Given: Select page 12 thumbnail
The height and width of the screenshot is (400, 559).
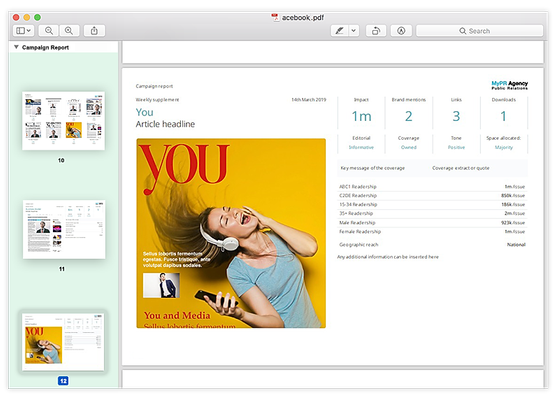Looking at the screenshot, I should click(x=63, y=342).
